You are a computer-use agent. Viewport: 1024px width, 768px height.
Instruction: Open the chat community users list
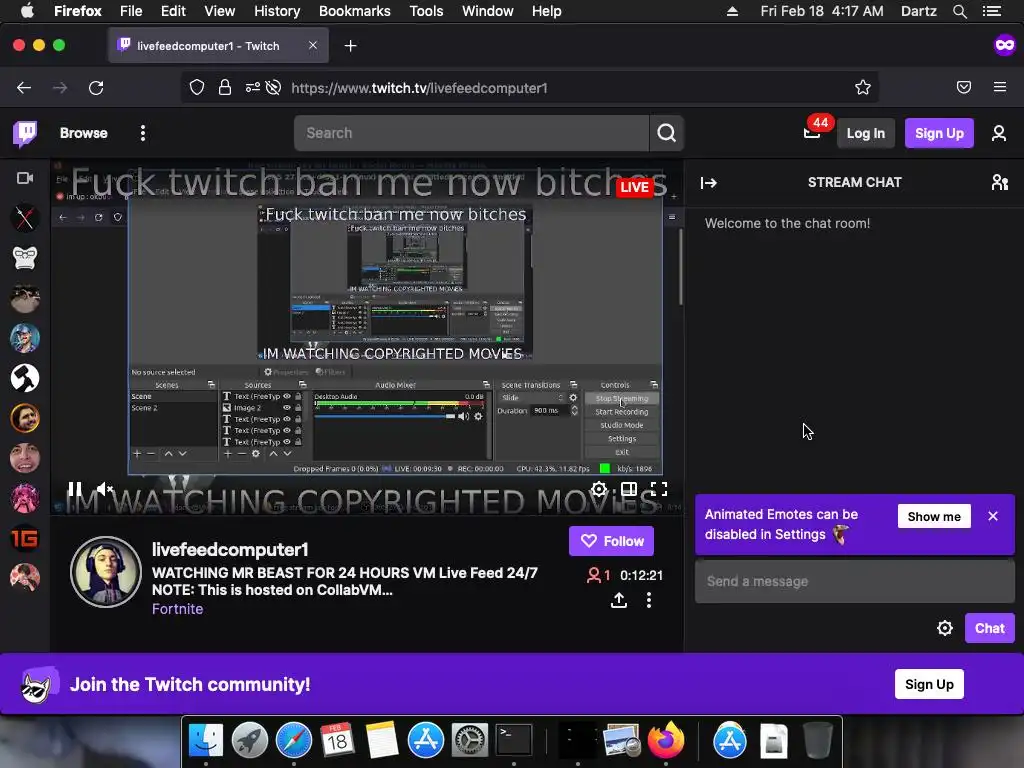click(999, 182)
